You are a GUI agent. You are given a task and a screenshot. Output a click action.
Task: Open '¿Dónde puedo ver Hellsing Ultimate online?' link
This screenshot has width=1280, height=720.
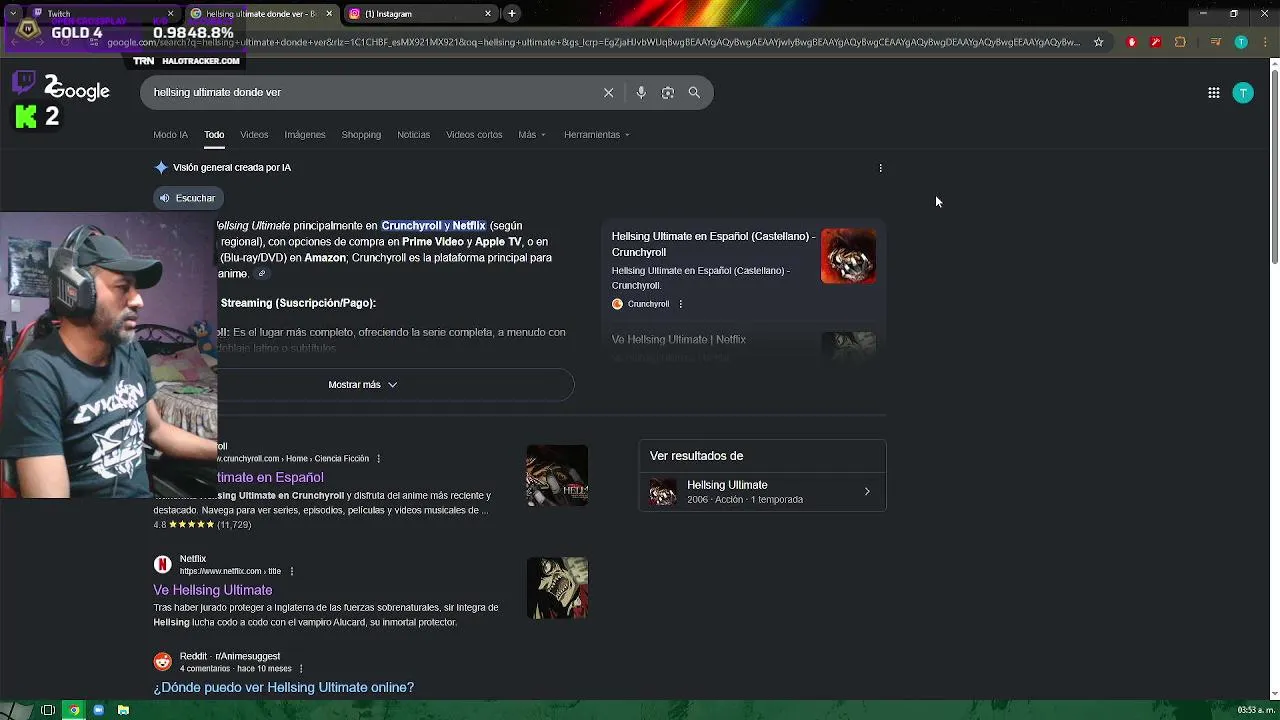tap(283, 688)
